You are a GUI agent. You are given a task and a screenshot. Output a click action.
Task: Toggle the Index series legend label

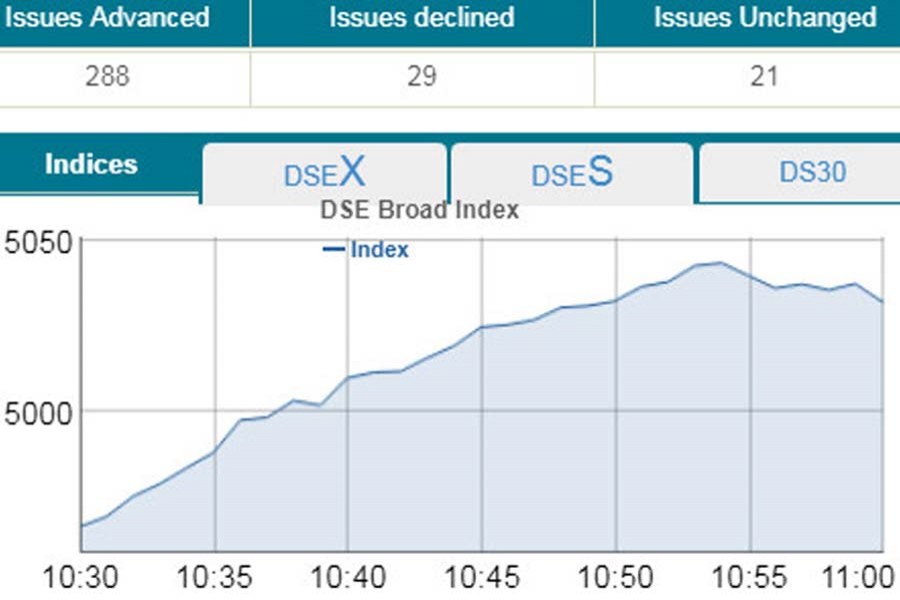[379, 250]
